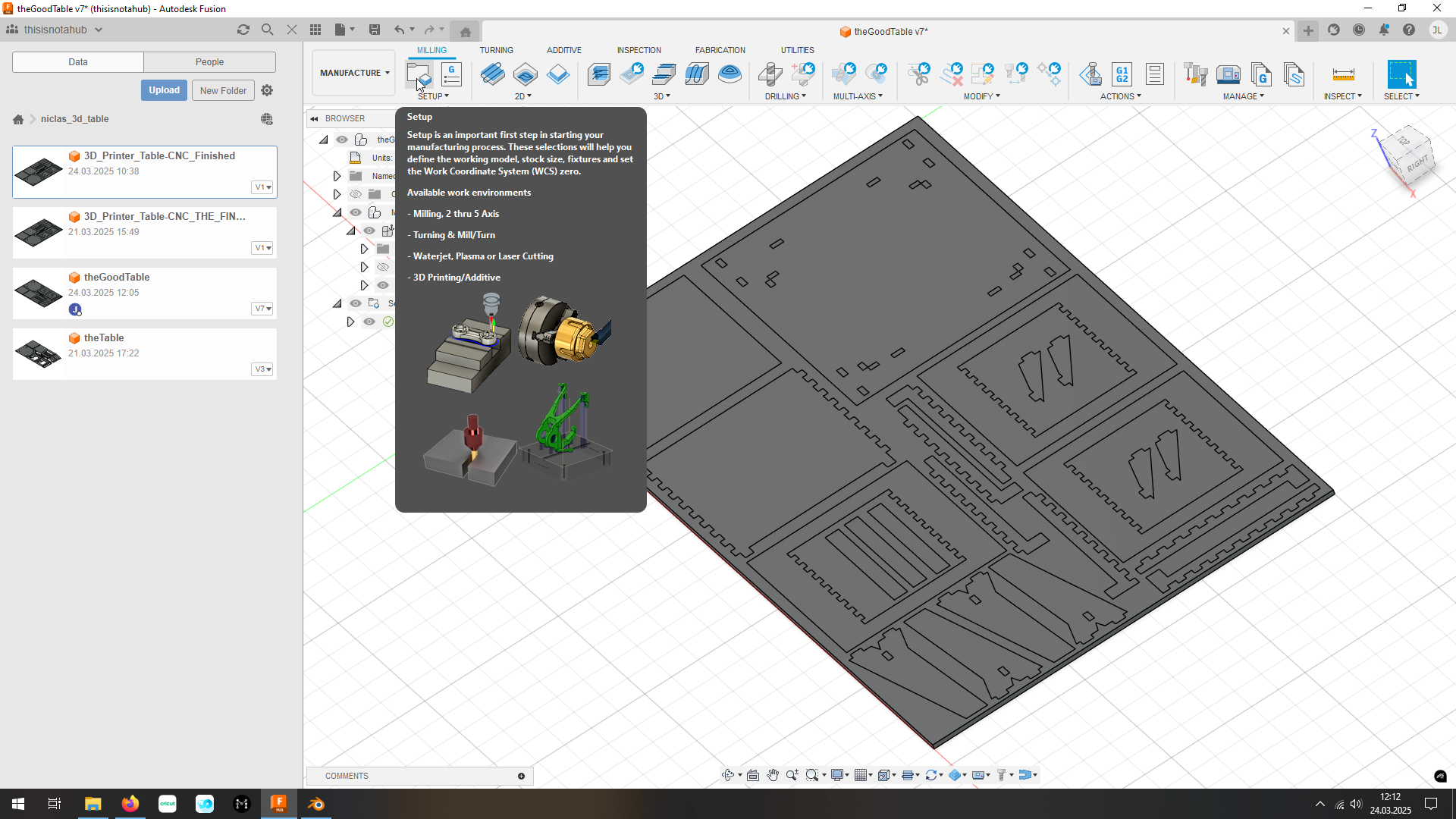Open the NC Program G-code icon in Setup
Image resolution: width=1456 pixels, height=819 pixels.
coord(451,74)
